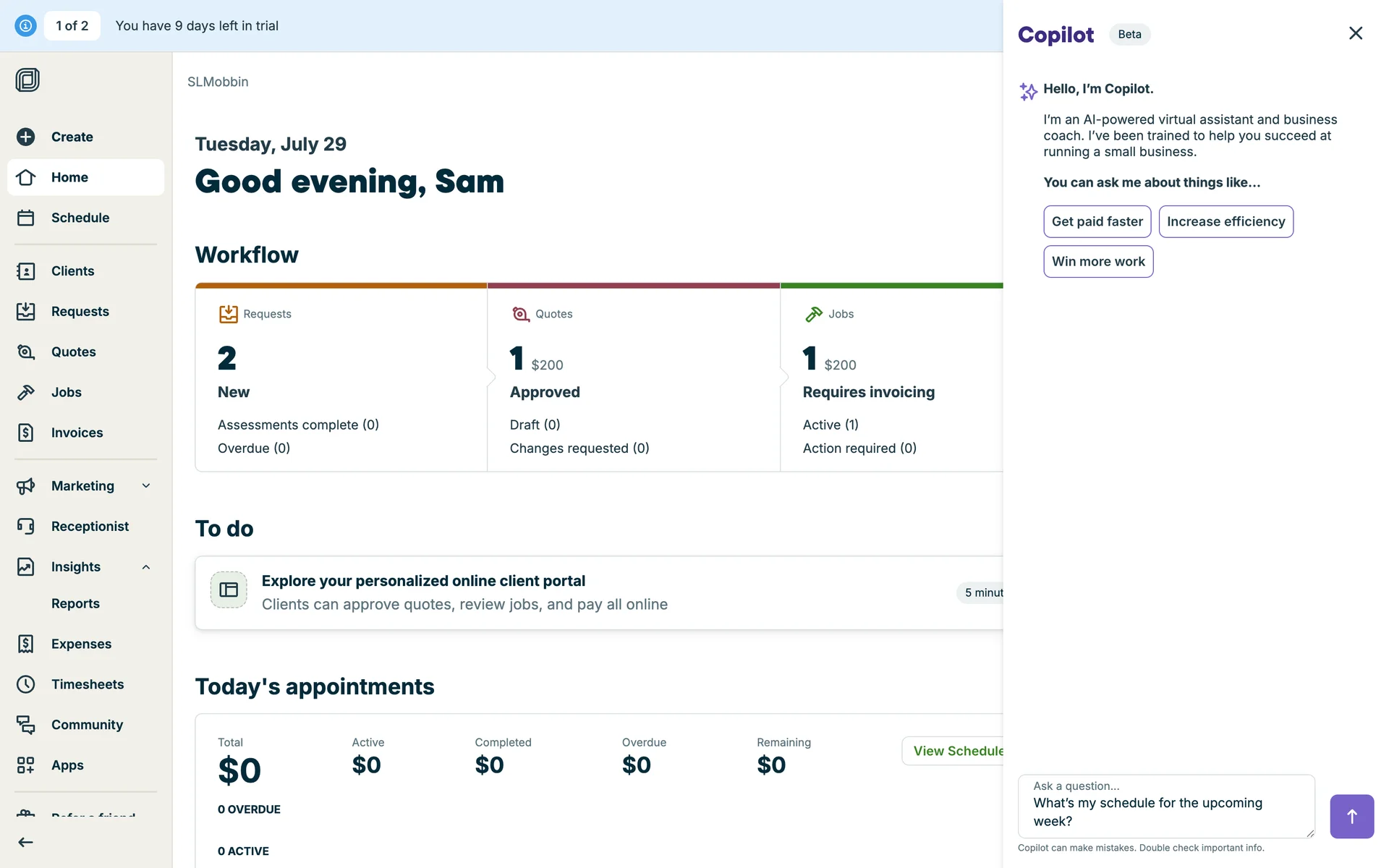Go to Reports under Insights
Image resolution: width=1389 pixels, height=868 pixels.
75,603
